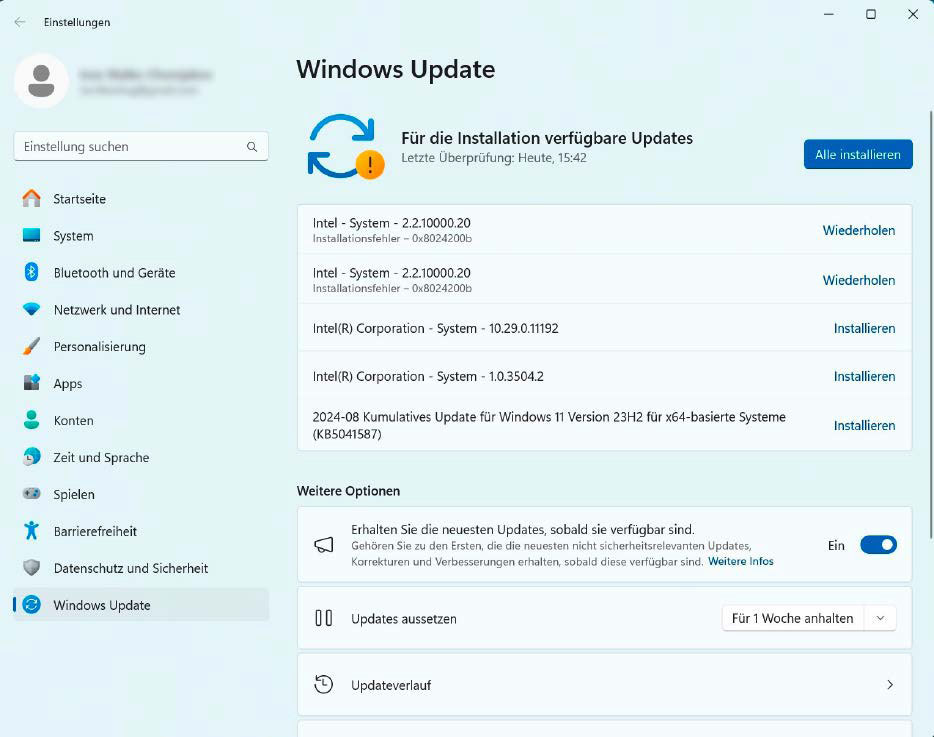
Task: Install the KB5041587 cumulative update
Action: 864,425
